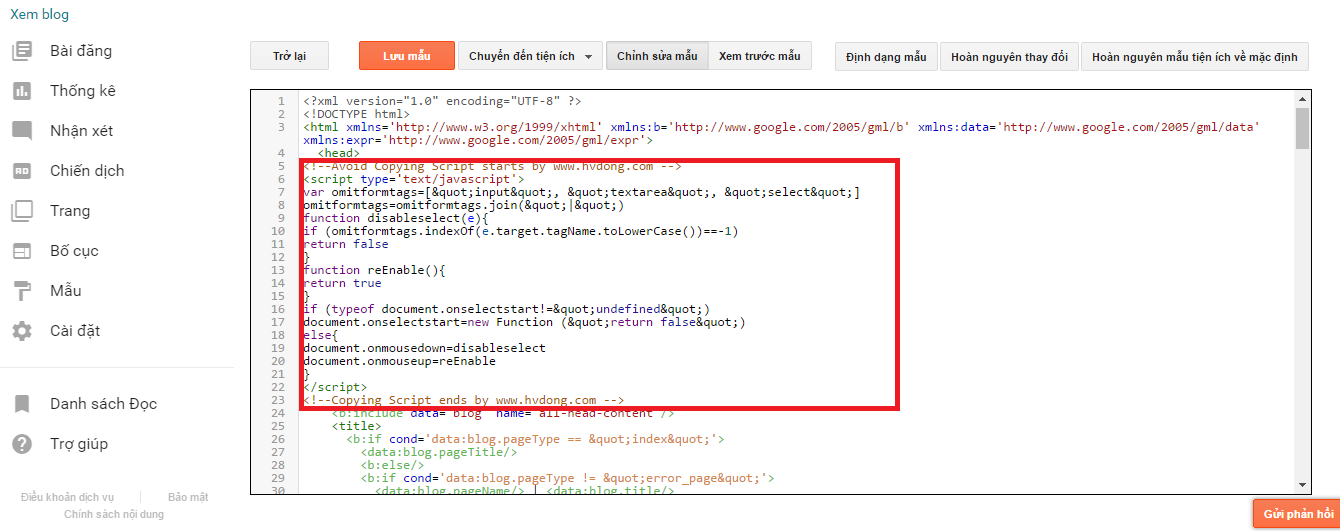Click the closing </script> tag line
Image resolution: width=1340 pixels, height=531 pixels.
[x=335, y=387]
